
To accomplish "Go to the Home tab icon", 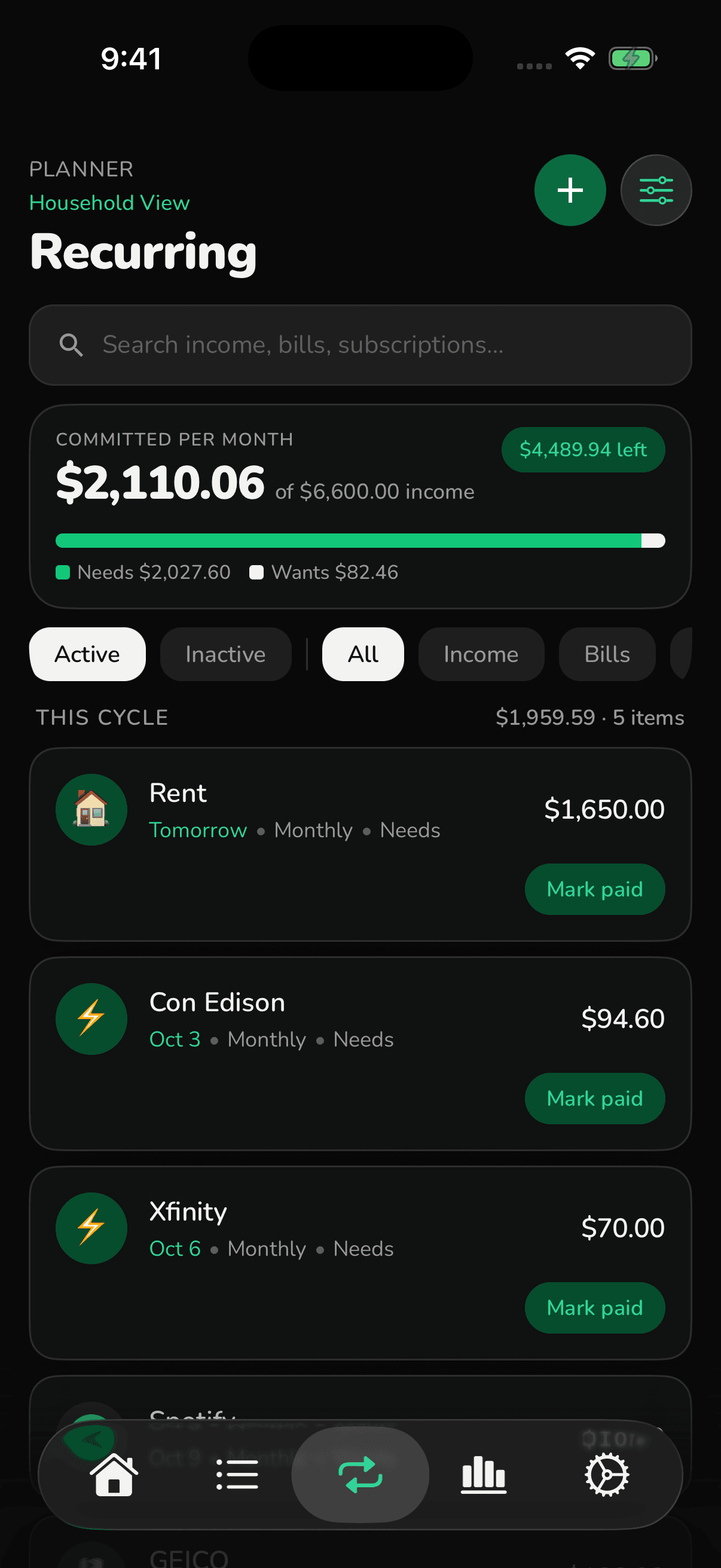I will click(x=114, y=1474).
